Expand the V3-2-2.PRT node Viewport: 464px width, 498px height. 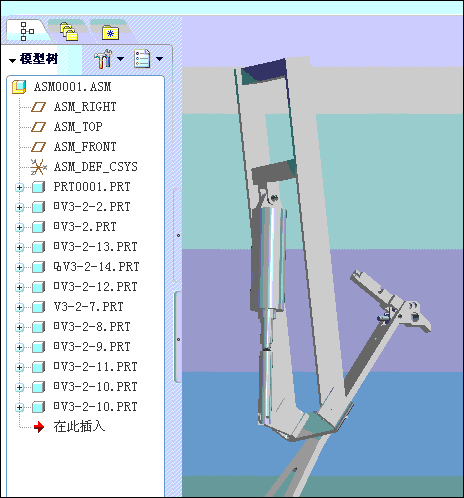[19, 208]
